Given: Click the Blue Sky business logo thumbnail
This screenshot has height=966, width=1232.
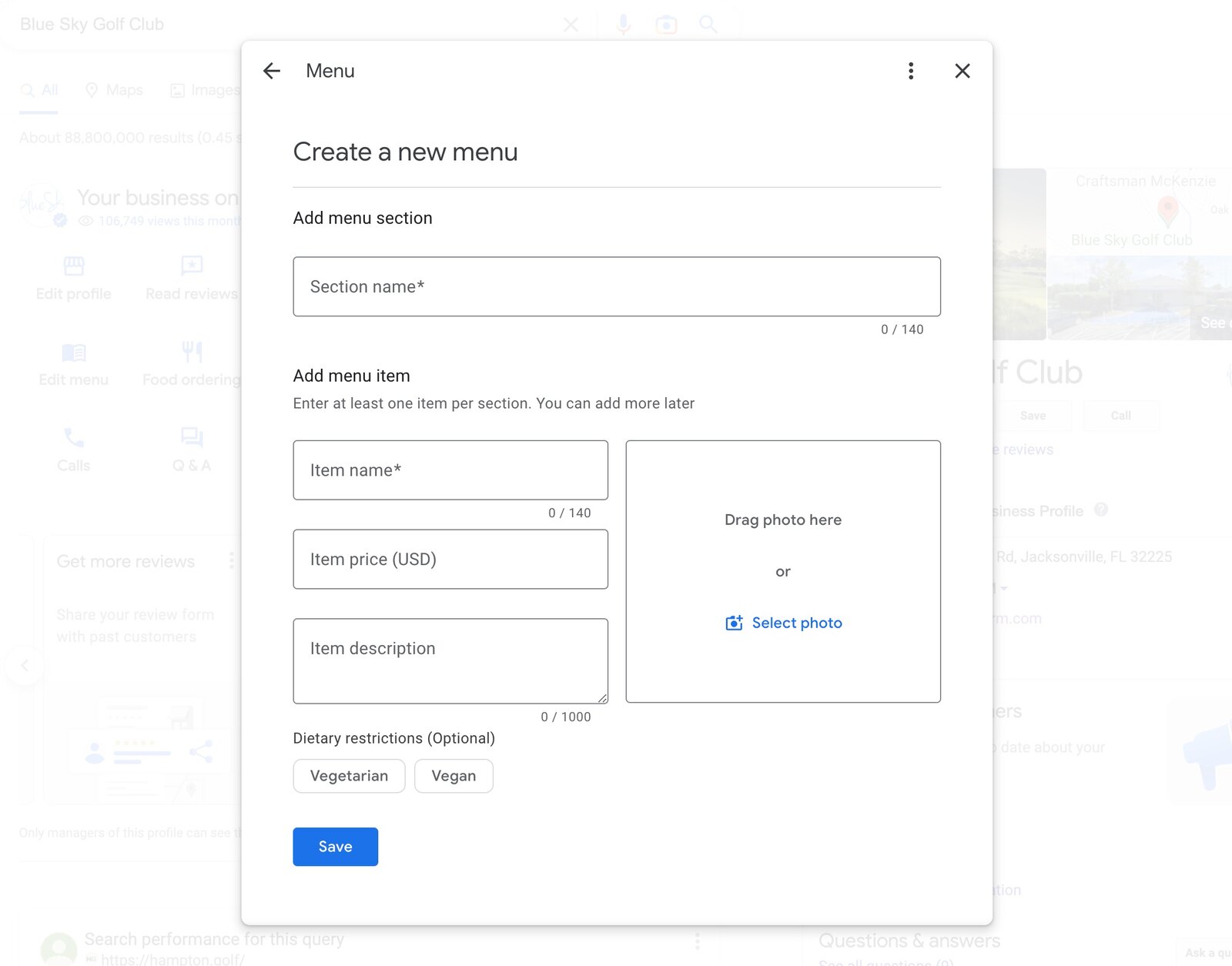Looking at the screenshot, I should pyautogui.click(x=42, y=205).
